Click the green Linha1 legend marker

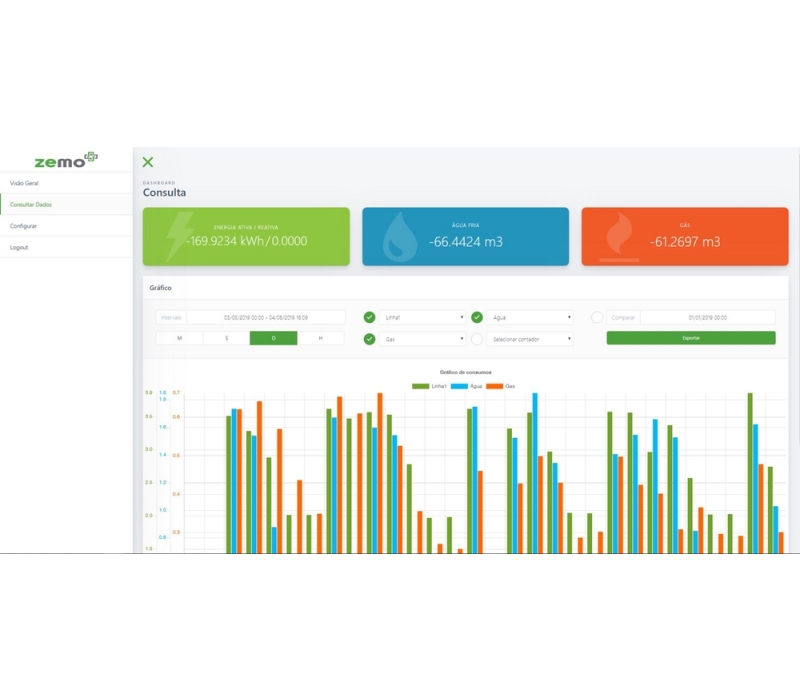(x=419, y=386)
